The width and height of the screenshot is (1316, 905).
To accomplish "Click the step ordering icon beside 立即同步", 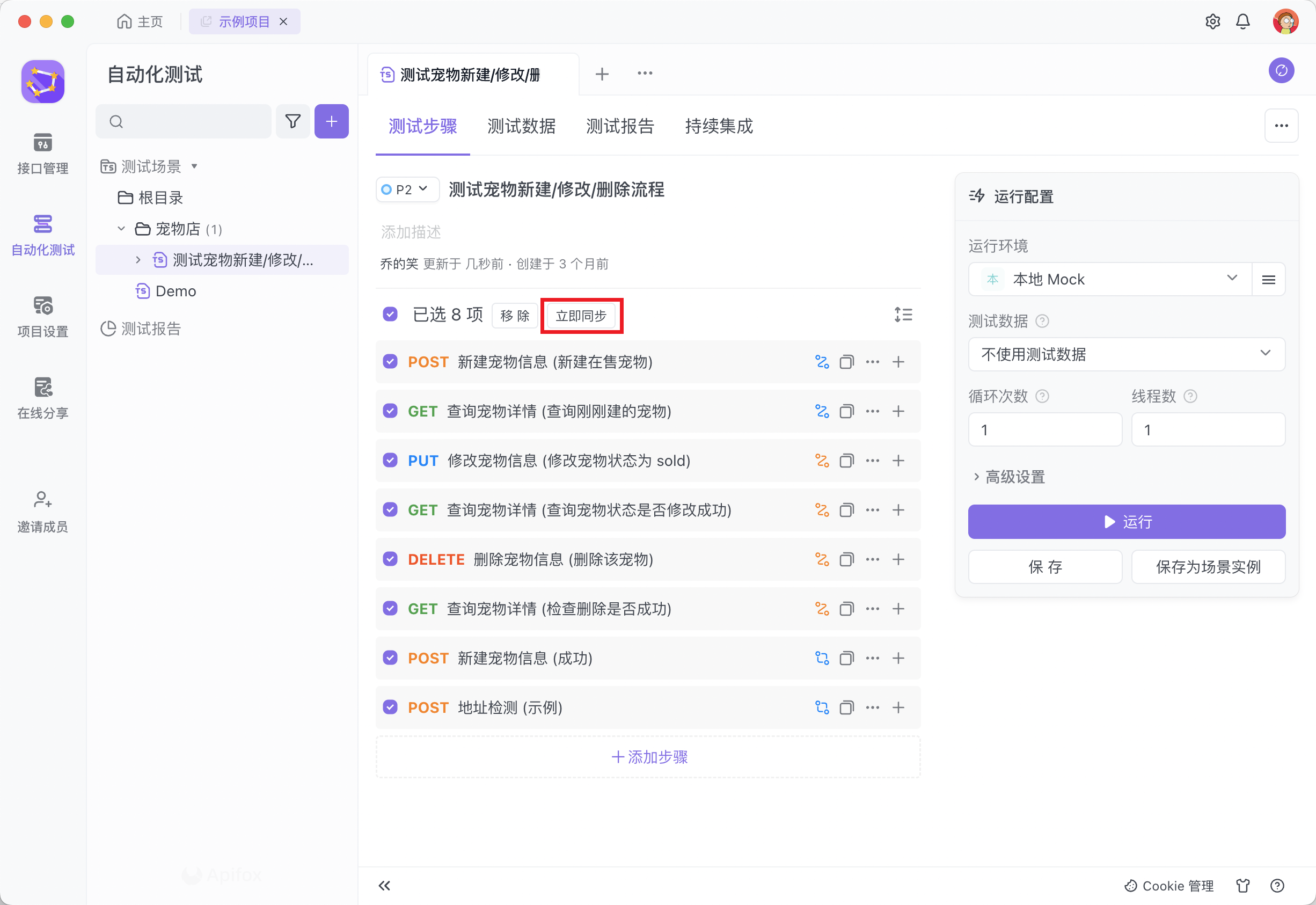I will click(903, 315).
